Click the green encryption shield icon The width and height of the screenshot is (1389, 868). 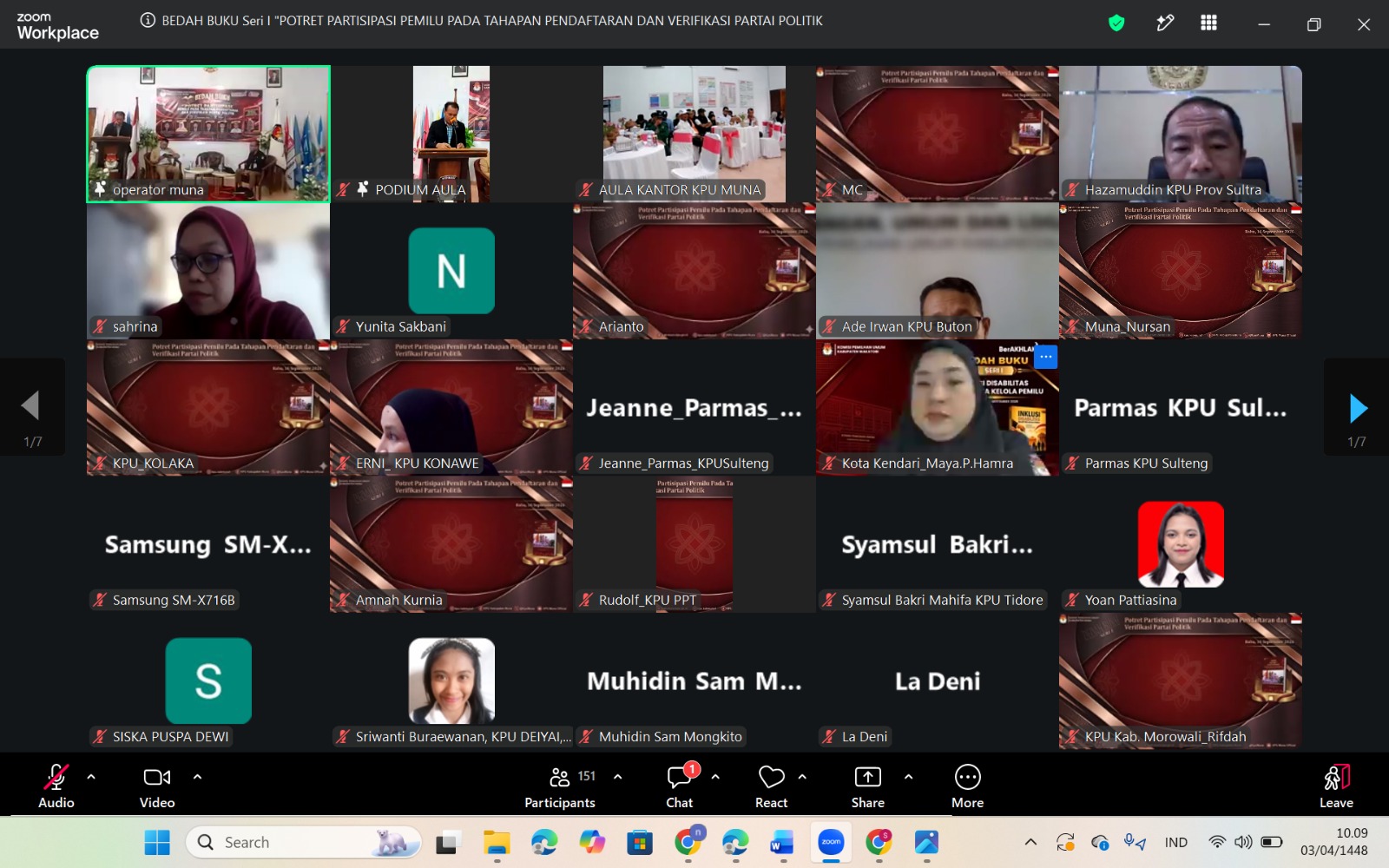[1116, 23]
